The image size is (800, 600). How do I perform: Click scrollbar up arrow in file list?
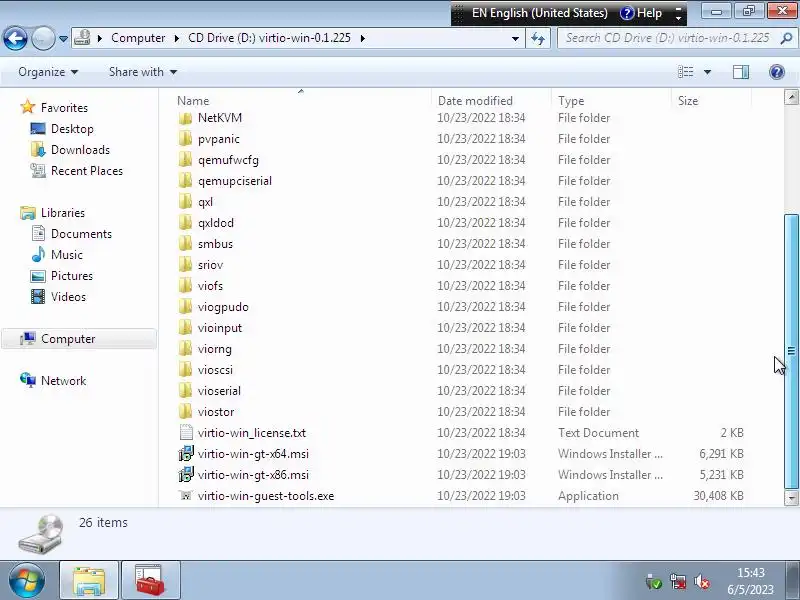click(791, 97)
